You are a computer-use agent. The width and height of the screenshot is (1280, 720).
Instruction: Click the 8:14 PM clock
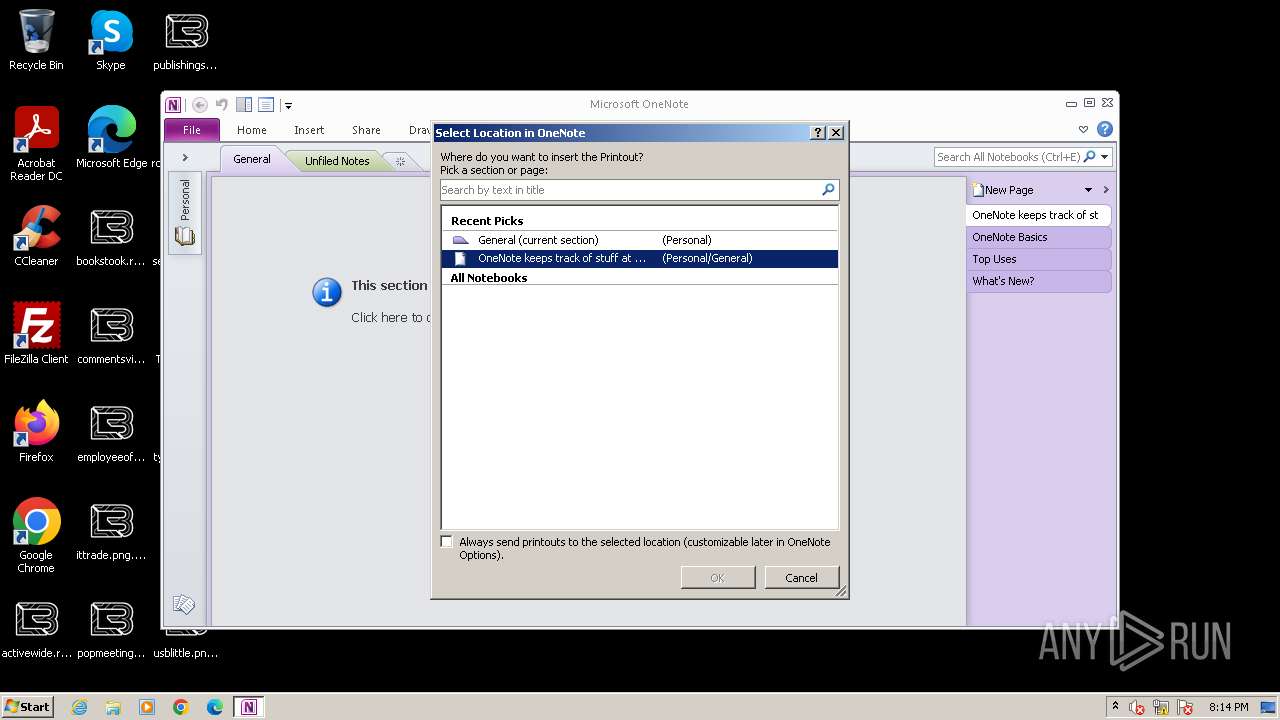click(x=1228, y=707)
